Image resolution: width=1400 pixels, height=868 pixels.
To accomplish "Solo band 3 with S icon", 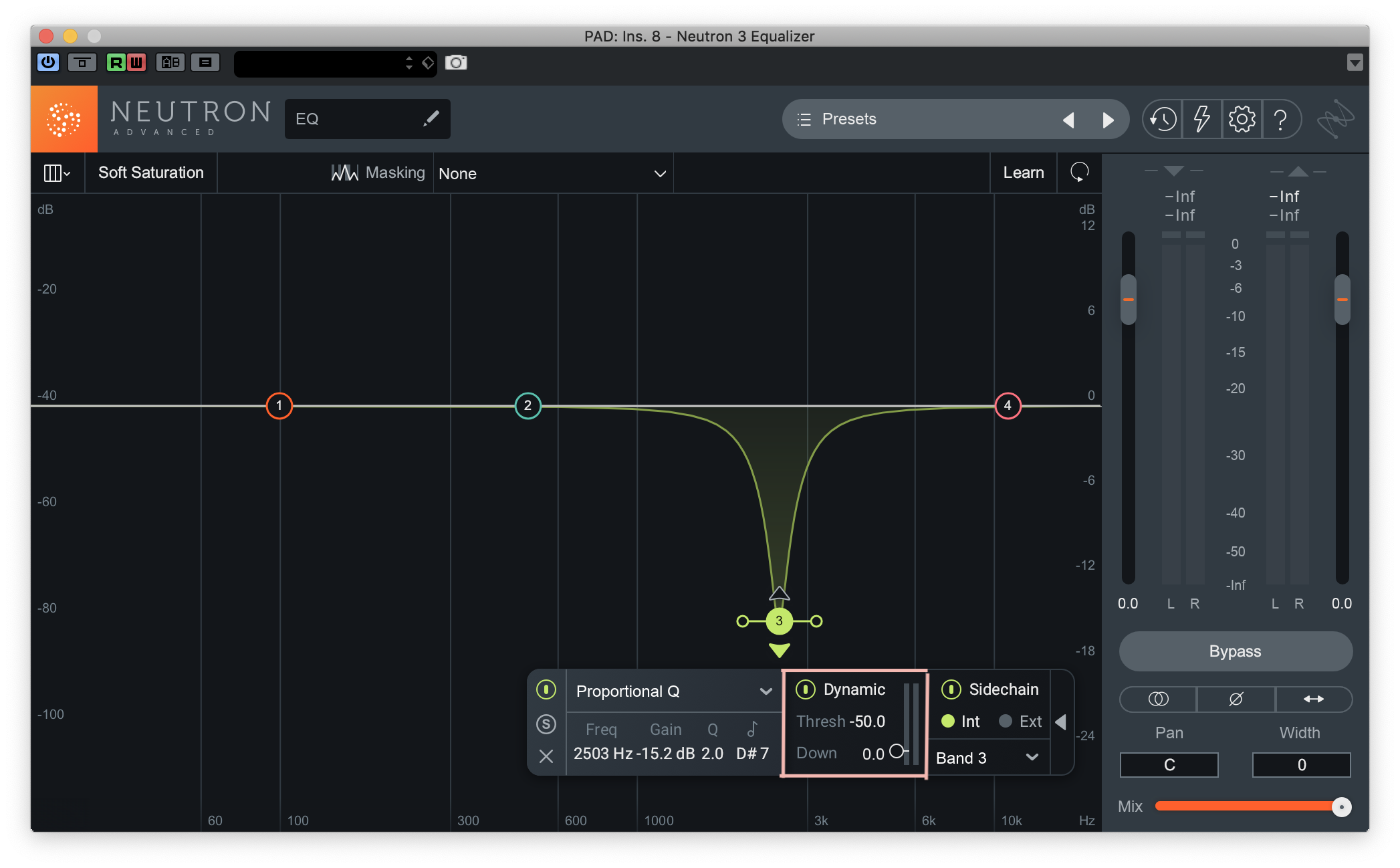I will tap(546, 724).
